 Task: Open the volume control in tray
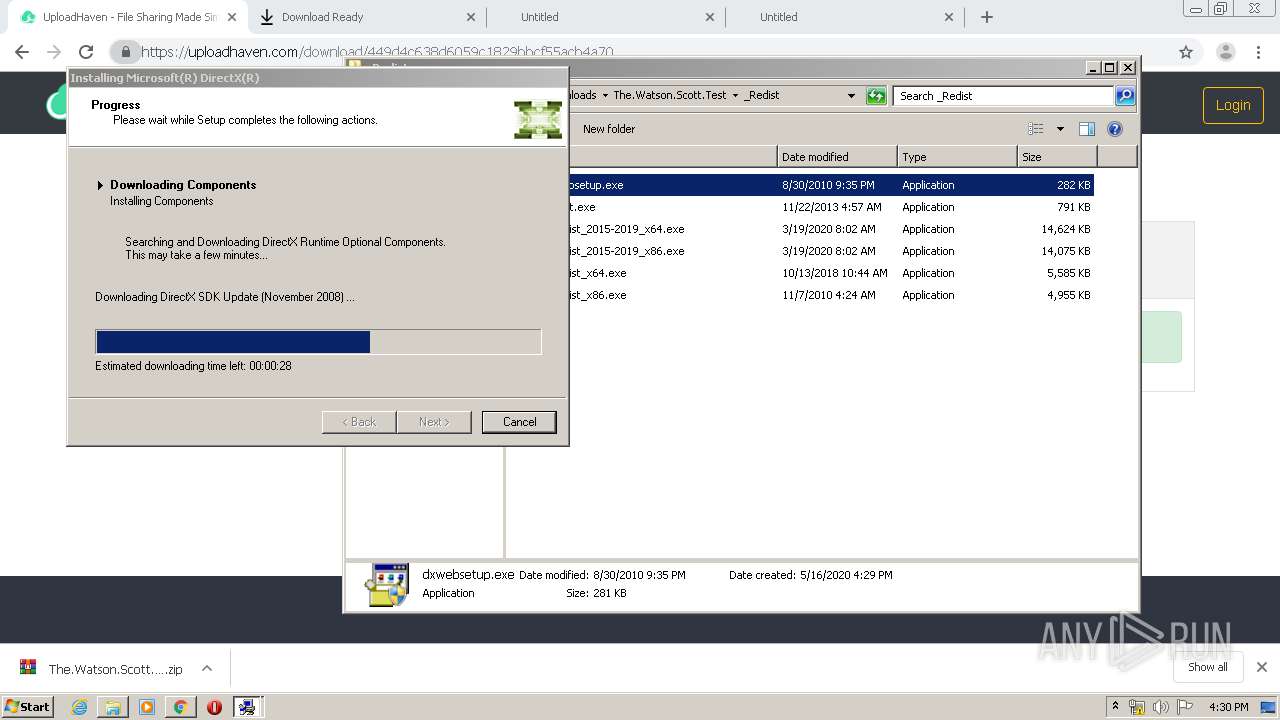pyautogui.click(x=1161, y=707)
